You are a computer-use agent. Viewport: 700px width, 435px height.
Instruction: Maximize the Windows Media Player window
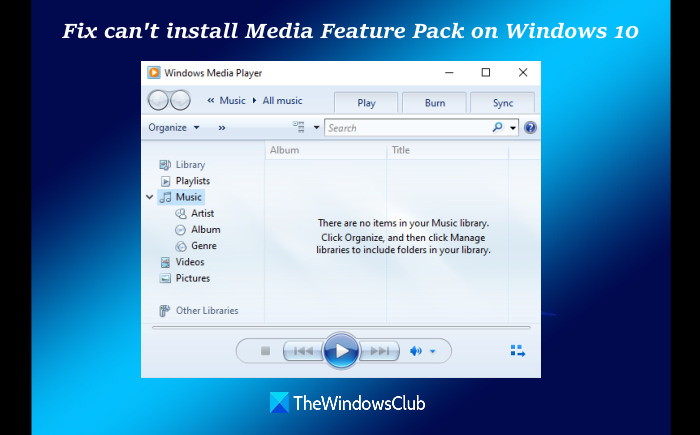pos(486,72)
